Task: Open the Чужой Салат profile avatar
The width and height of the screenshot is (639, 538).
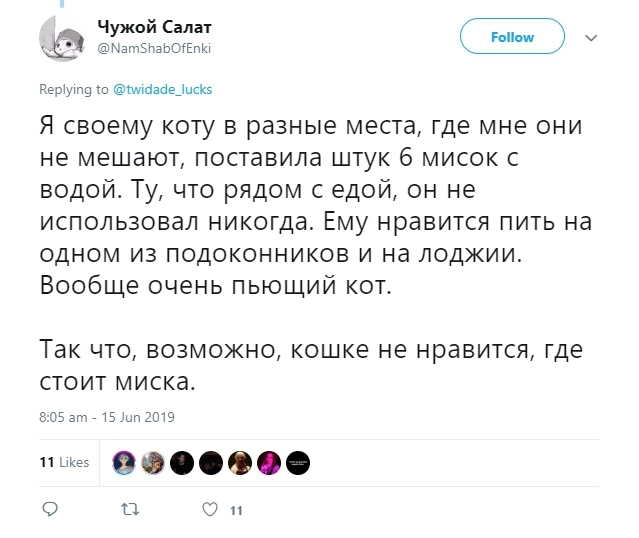Action: click(x=64, y=38)
